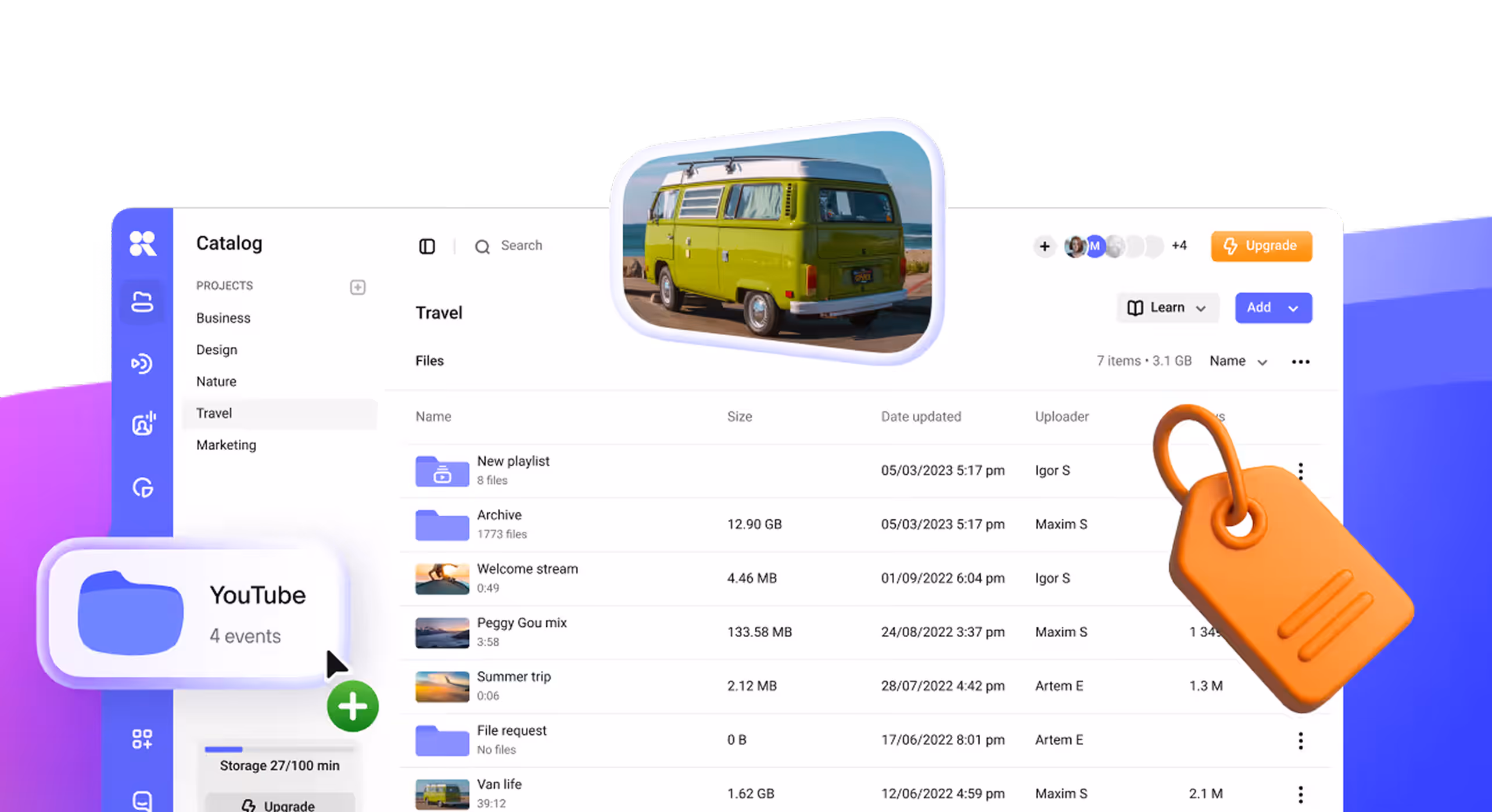
Task: Open the Welcome stream video thumbnail
Action: (x=442, y=578)
